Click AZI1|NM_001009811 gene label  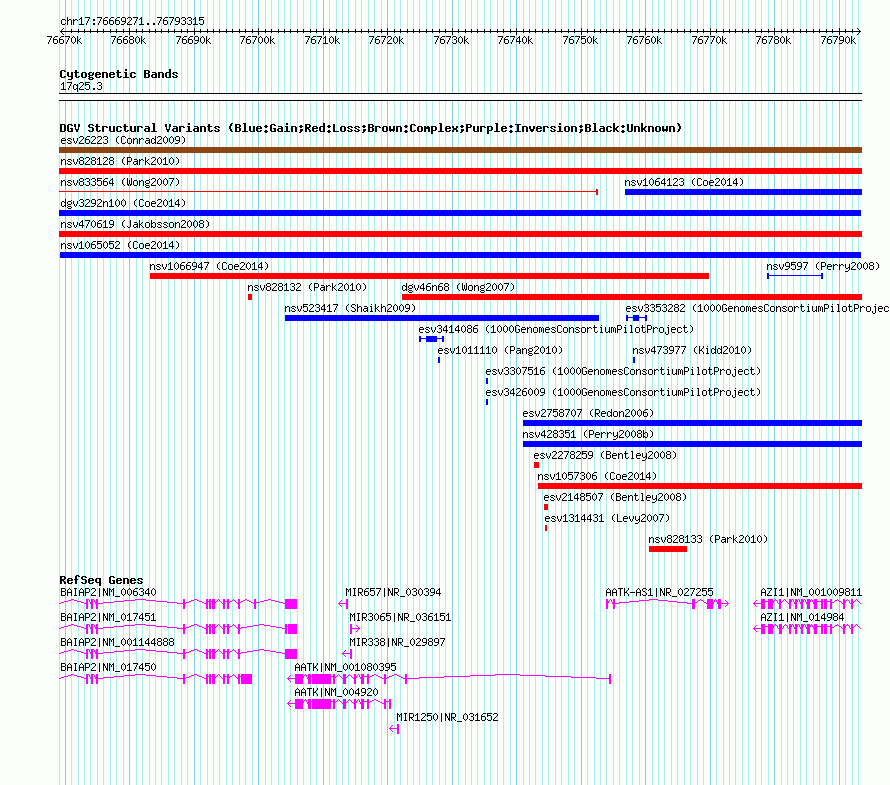coord(811,592)
